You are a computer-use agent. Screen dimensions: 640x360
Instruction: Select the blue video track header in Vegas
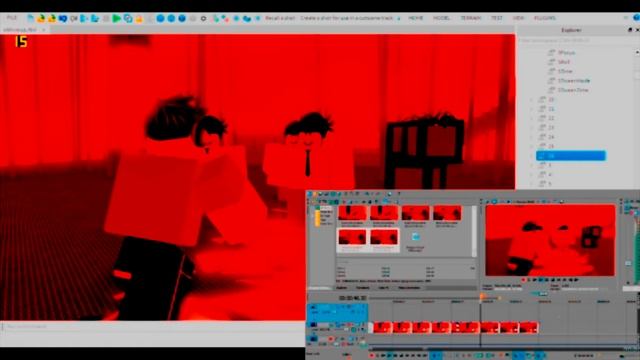click(x=338, y=312)
